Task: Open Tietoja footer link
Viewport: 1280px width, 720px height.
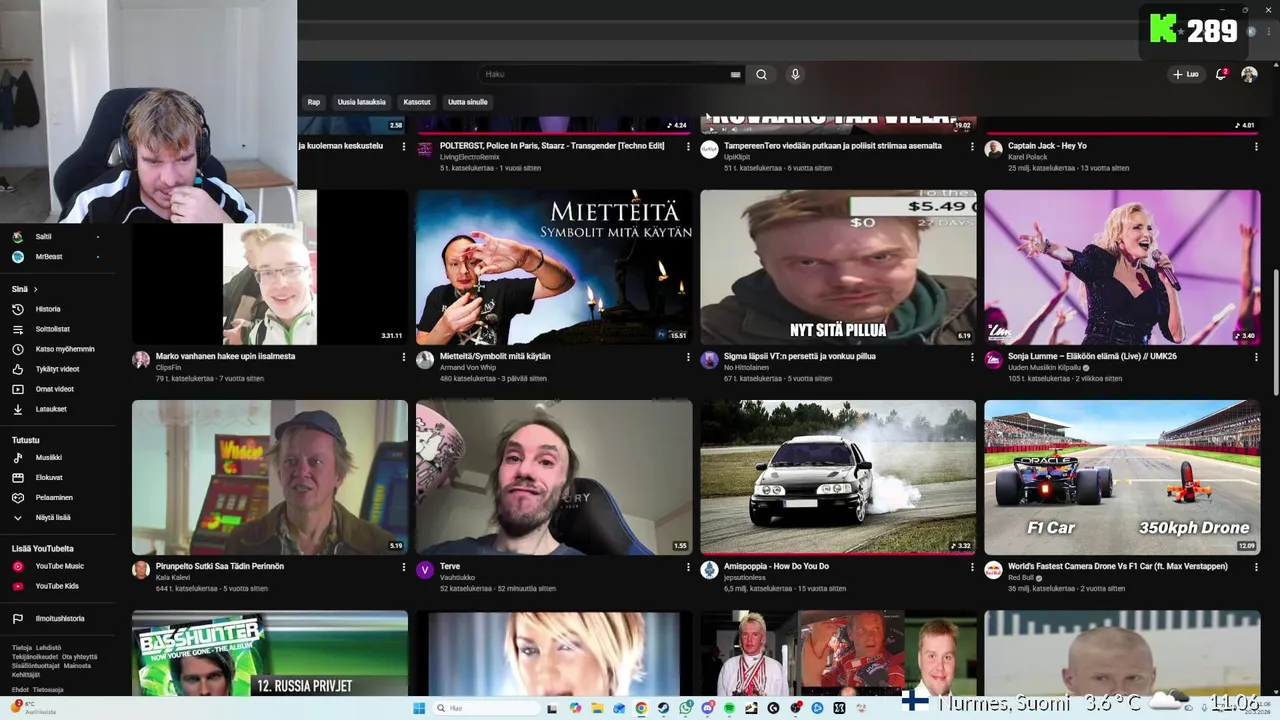Action: (x=21, y=648)
